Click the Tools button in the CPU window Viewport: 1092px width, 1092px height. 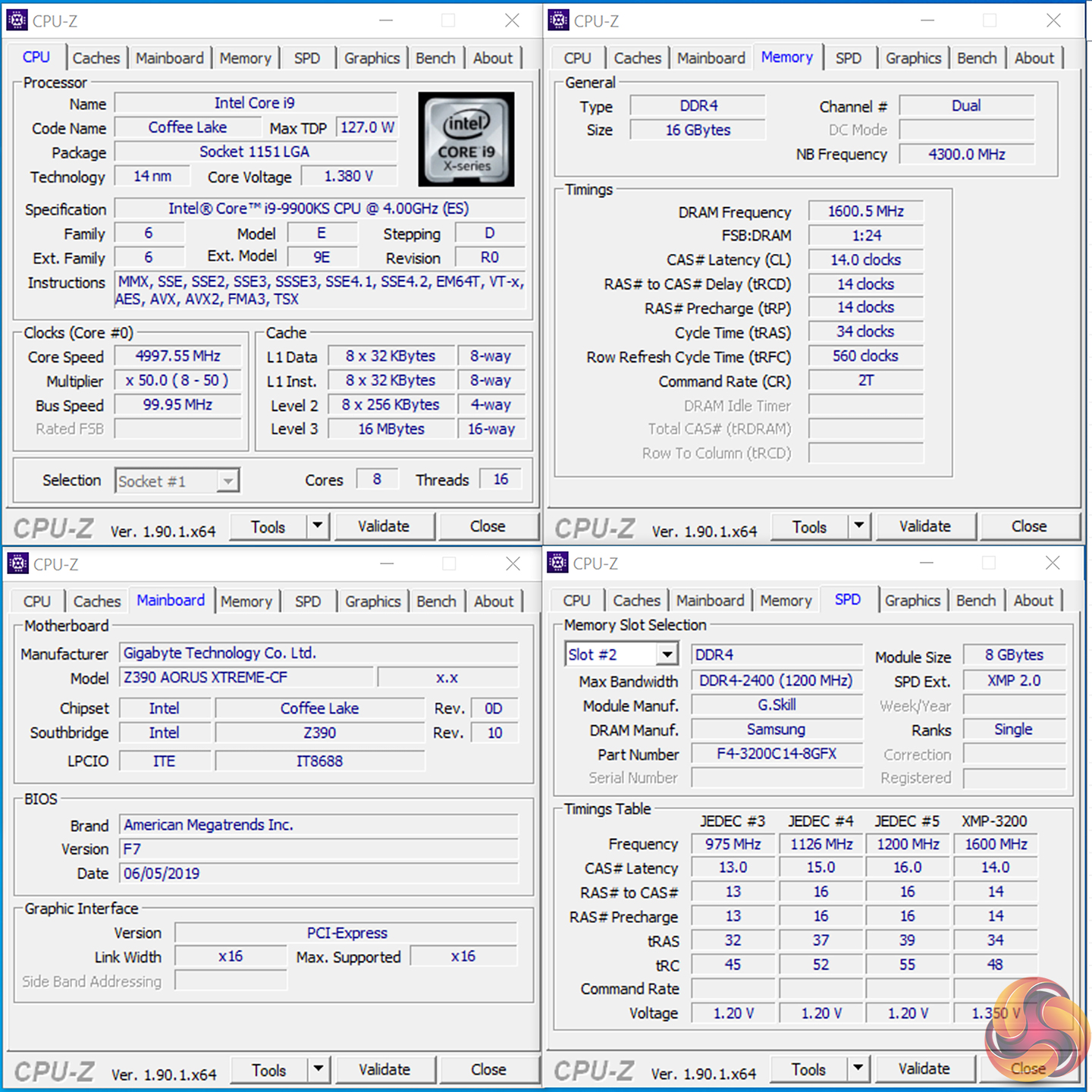pyautogui.click(x=268, y=526)
